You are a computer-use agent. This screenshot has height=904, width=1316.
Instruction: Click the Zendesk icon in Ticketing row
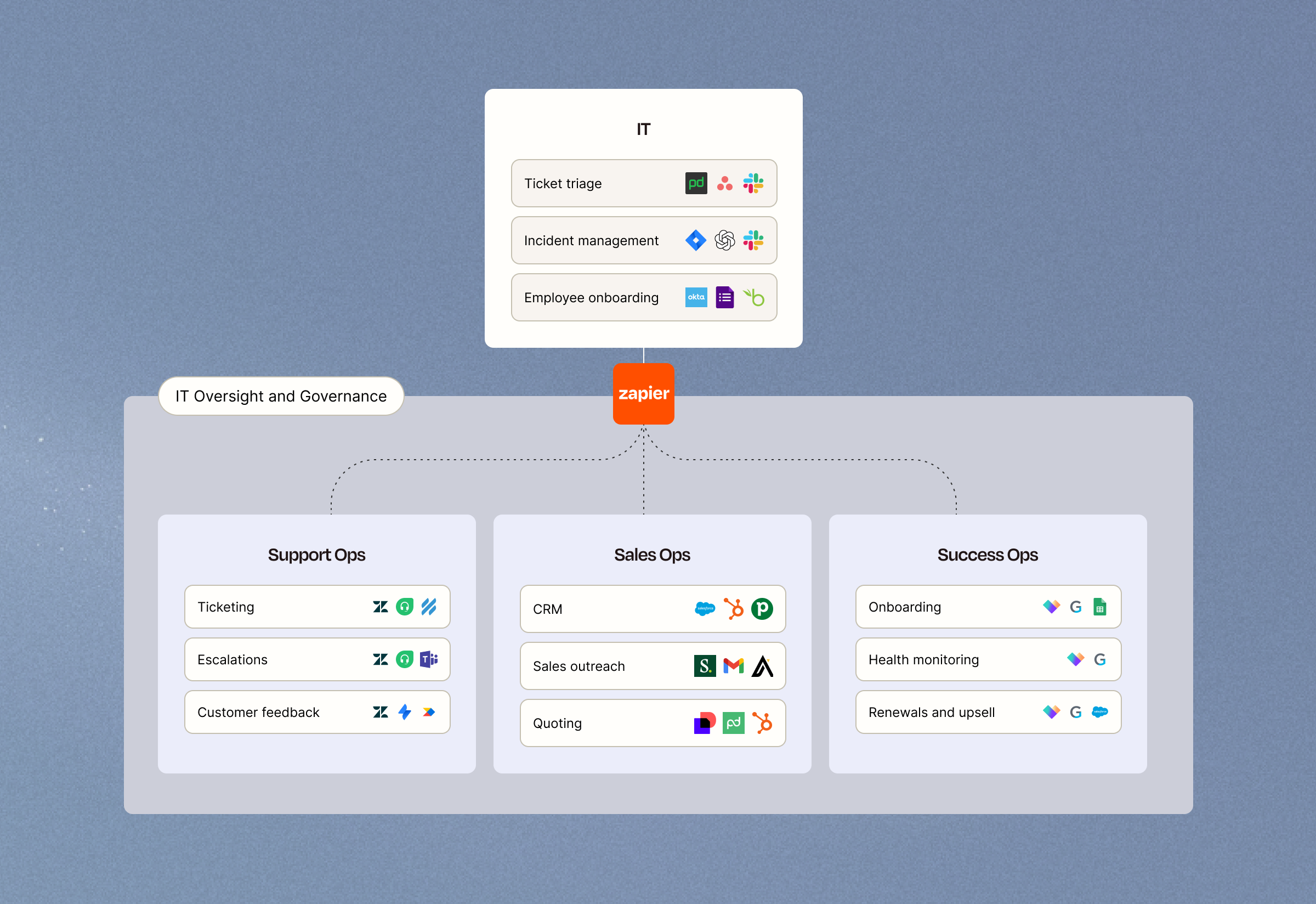click(381, 607)
